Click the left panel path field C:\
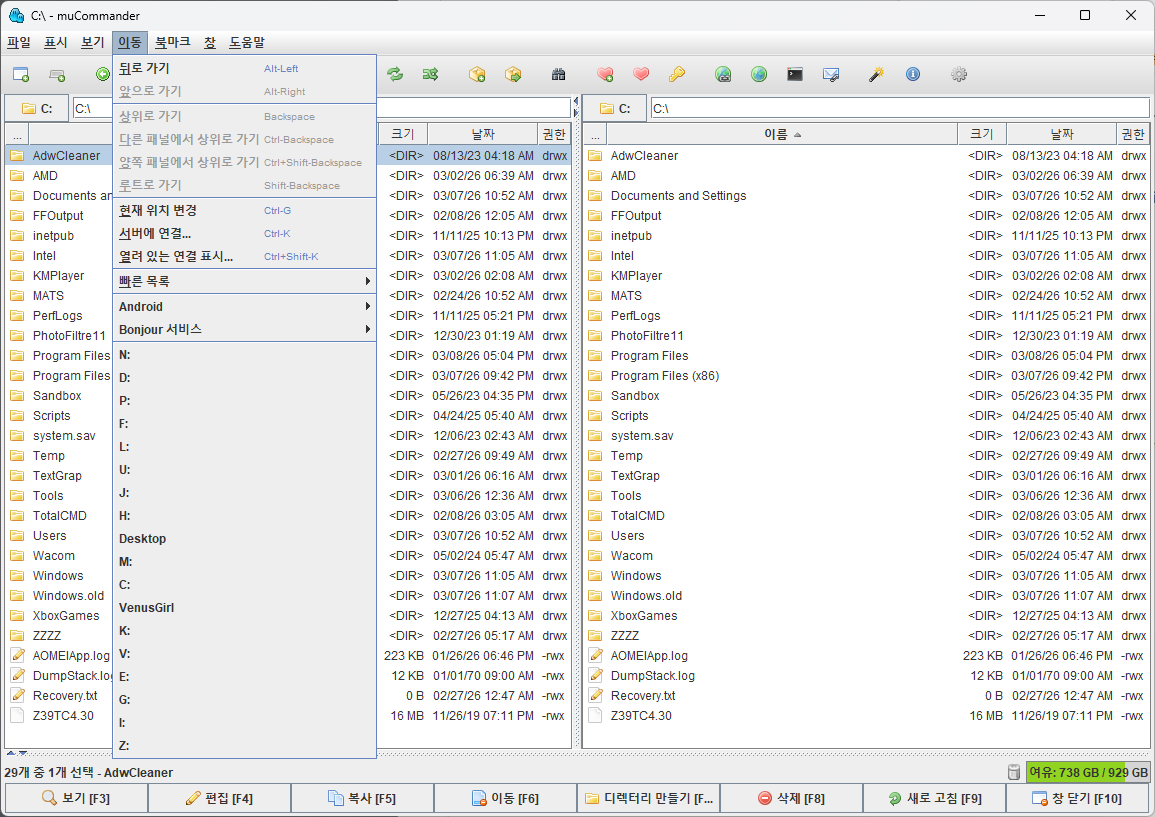Image resolution: width=1155 pixels, height=817 pixels. [x=320, y=108]
